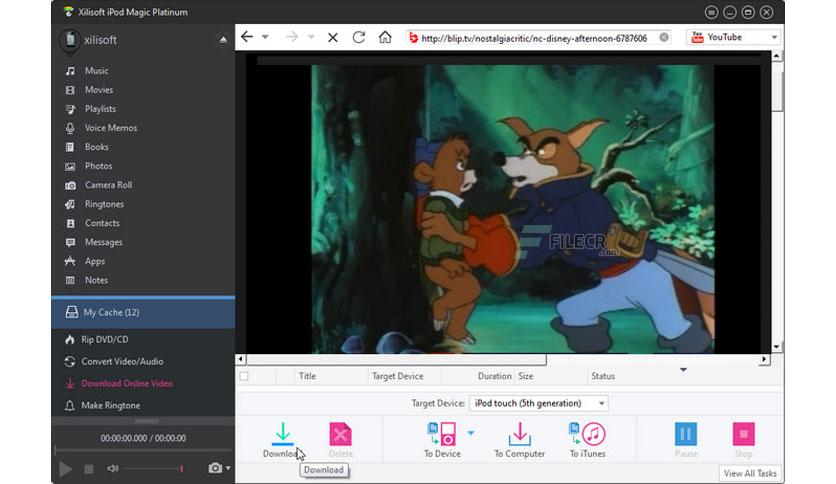Open the Music category in sidebar
Screen dimensions: 836x484
[x=96, y=70]
